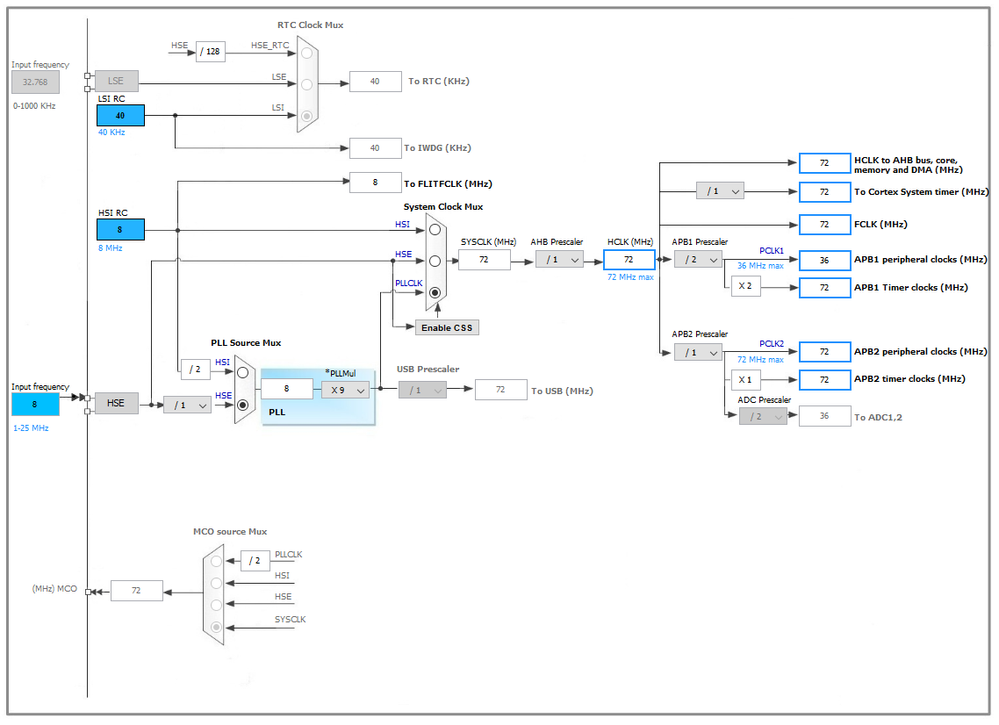
Task: Select PLLCLK in System Clock Mux
Action: click(435, 292)
